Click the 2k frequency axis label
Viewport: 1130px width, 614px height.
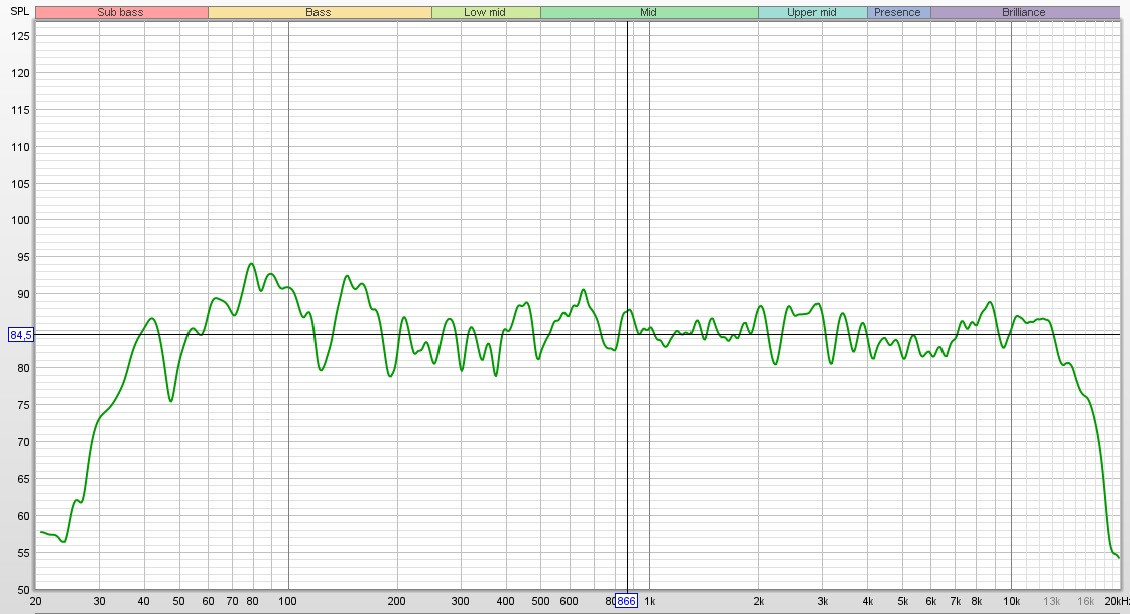(x=759, y=601)
